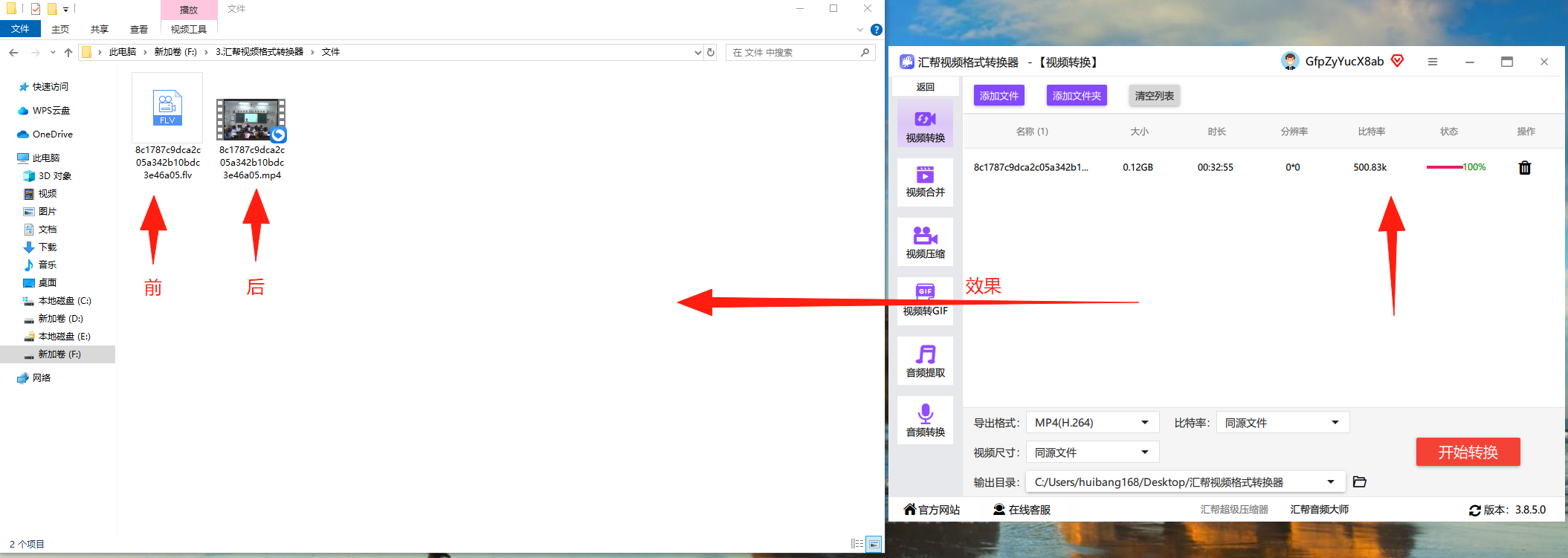Browse output folder with the folder icon
The image size is (1568, 558).
[1359, 481]
